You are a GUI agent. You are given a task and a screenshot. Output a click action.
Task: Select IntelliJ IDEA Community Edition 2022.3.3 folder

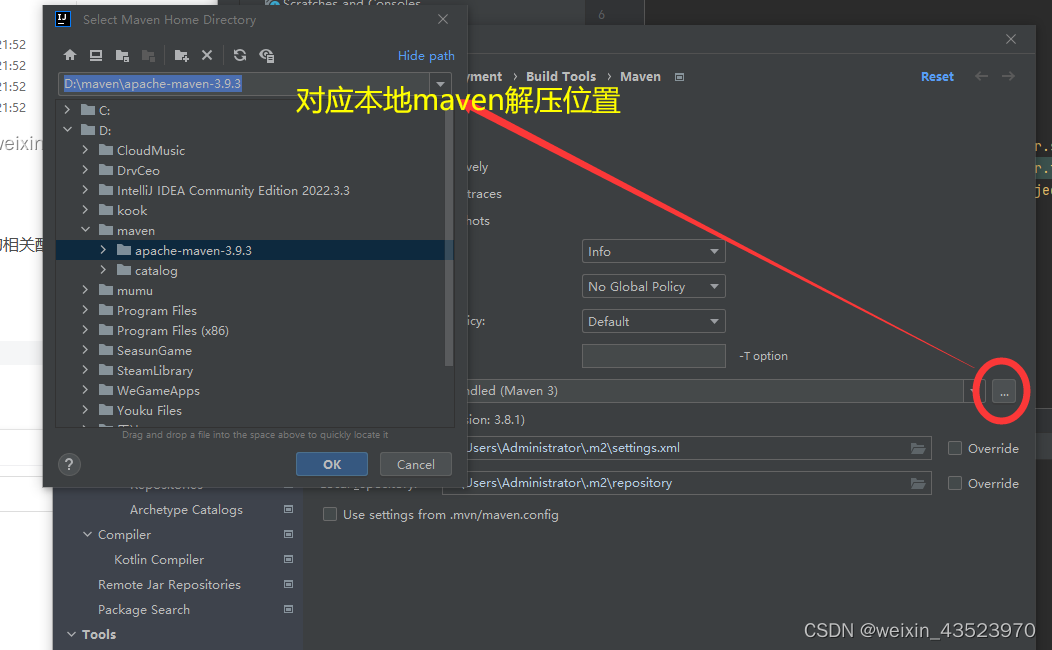coord(233,191)
